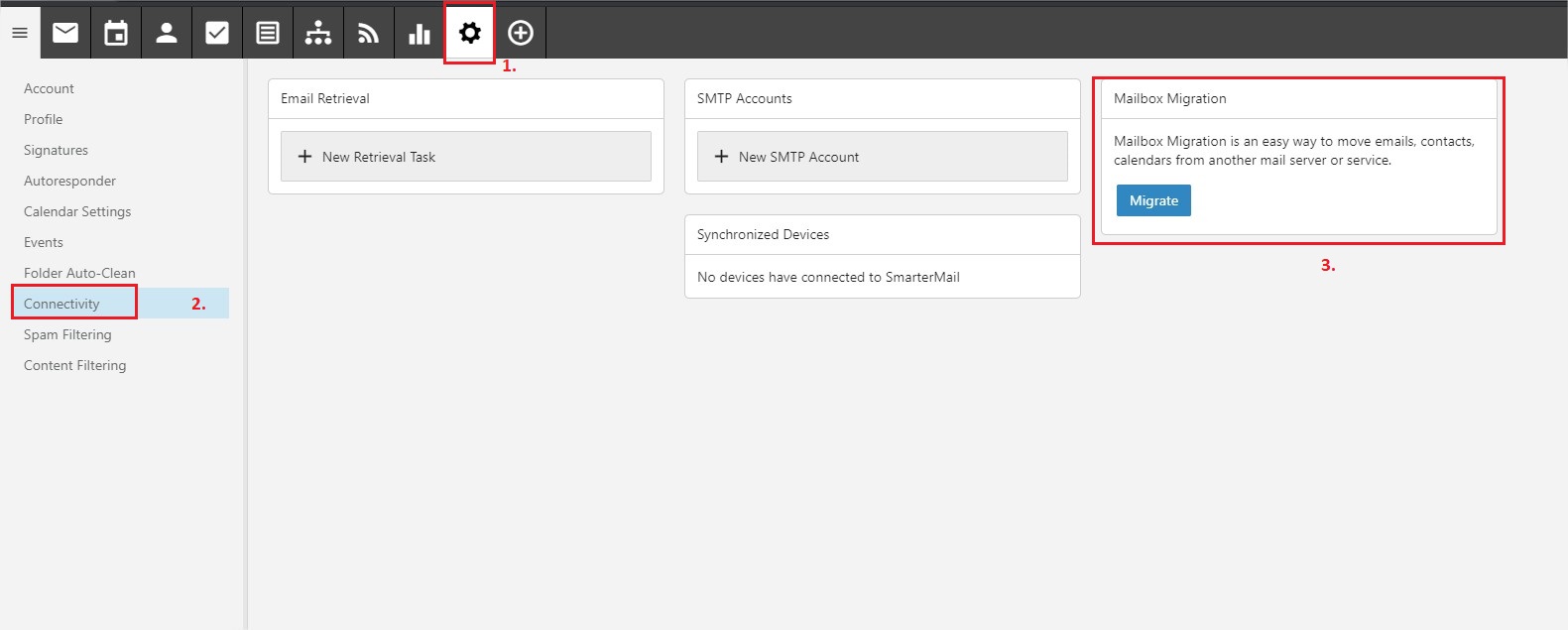
Task: Go to Calendar Settings
Action: 77,211
